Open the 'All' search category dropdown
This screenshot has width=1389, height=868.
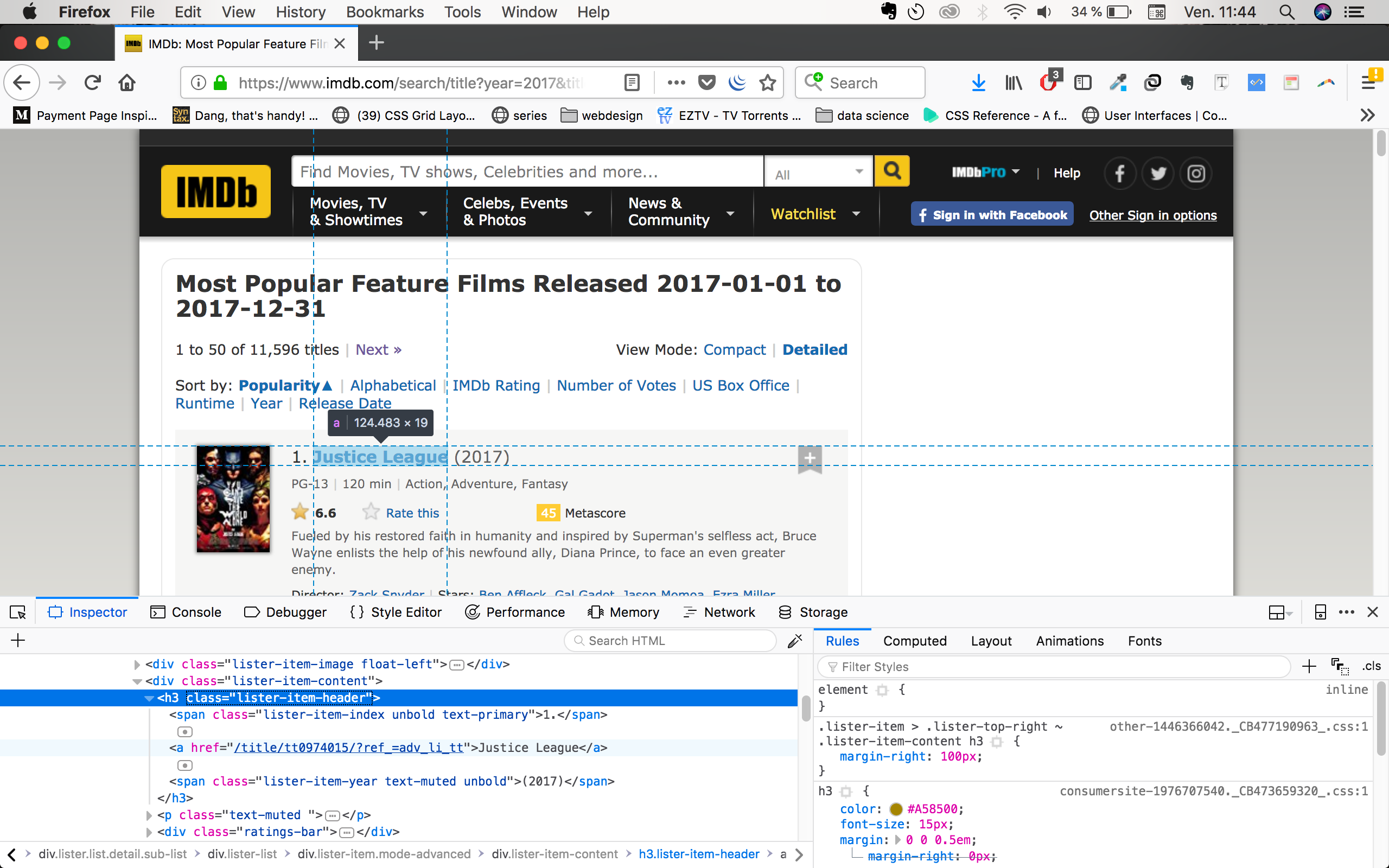pos(818,171)
